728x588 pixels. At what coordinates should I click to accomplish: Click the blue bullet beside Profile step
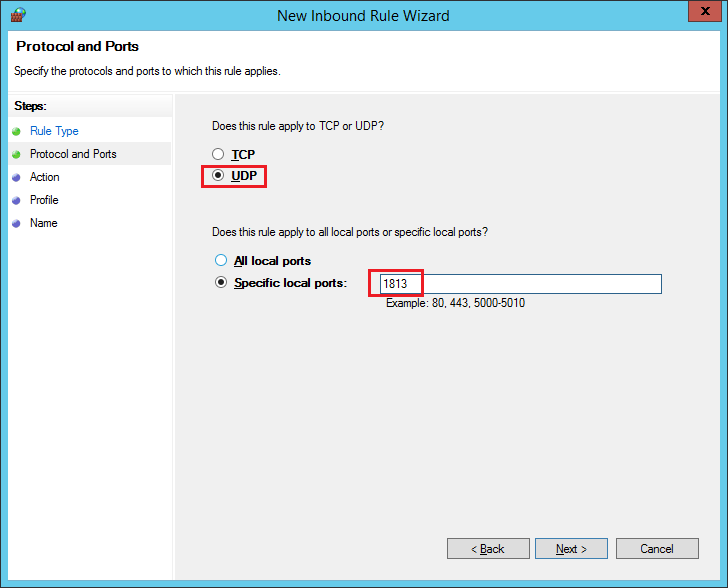(16, 200)
